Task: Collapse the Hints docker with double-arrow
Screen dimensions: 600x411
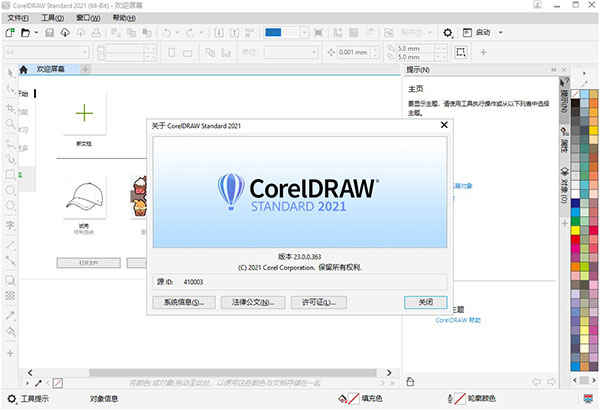Action: (554, 70)
